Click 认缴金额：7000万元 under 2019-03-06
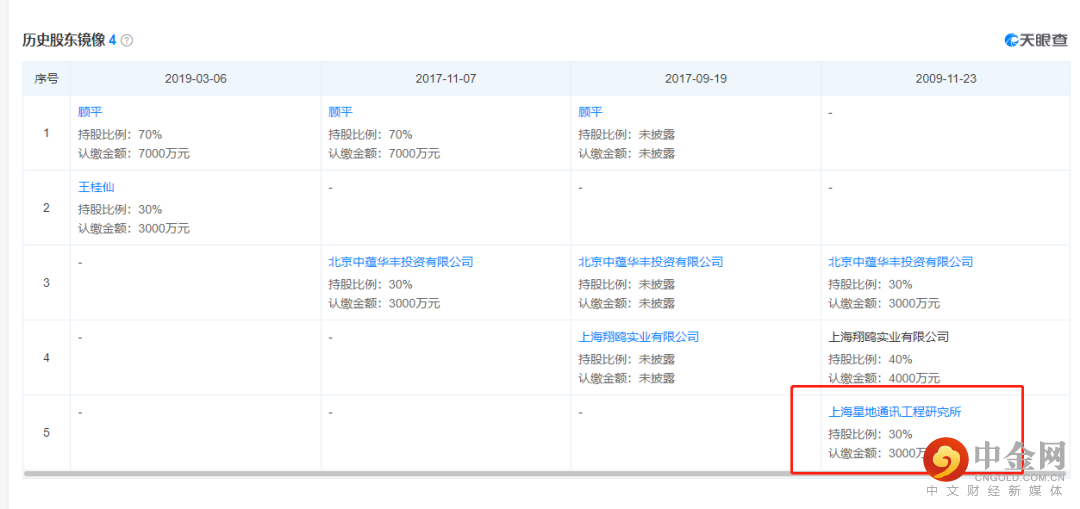This screenshot has height=509, width=1080. click(x=134, y=154)
